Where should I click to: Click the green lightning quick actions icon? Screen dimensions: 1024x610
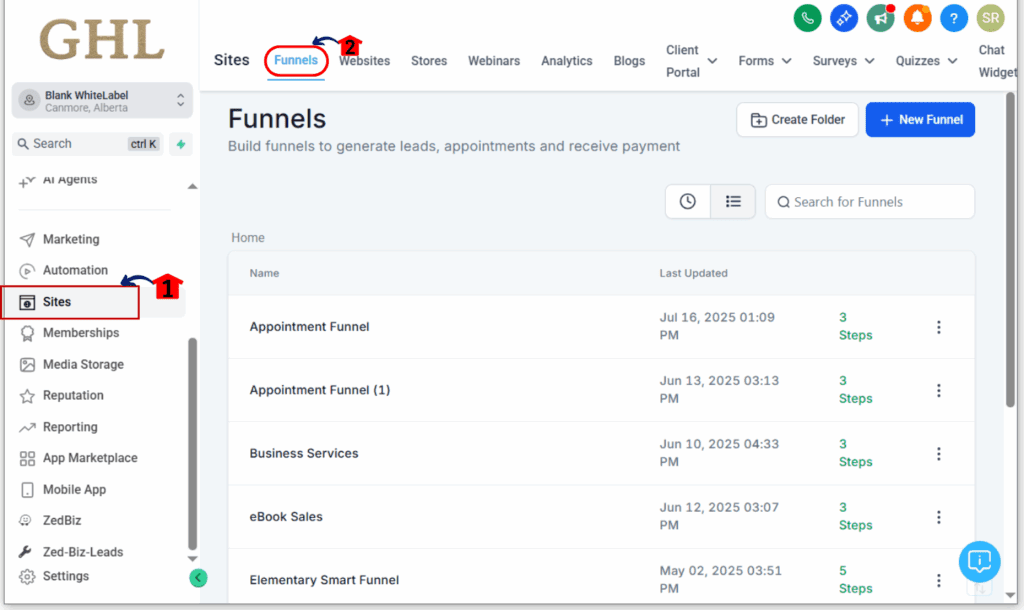pyautogui.click(x=181, y=144)
